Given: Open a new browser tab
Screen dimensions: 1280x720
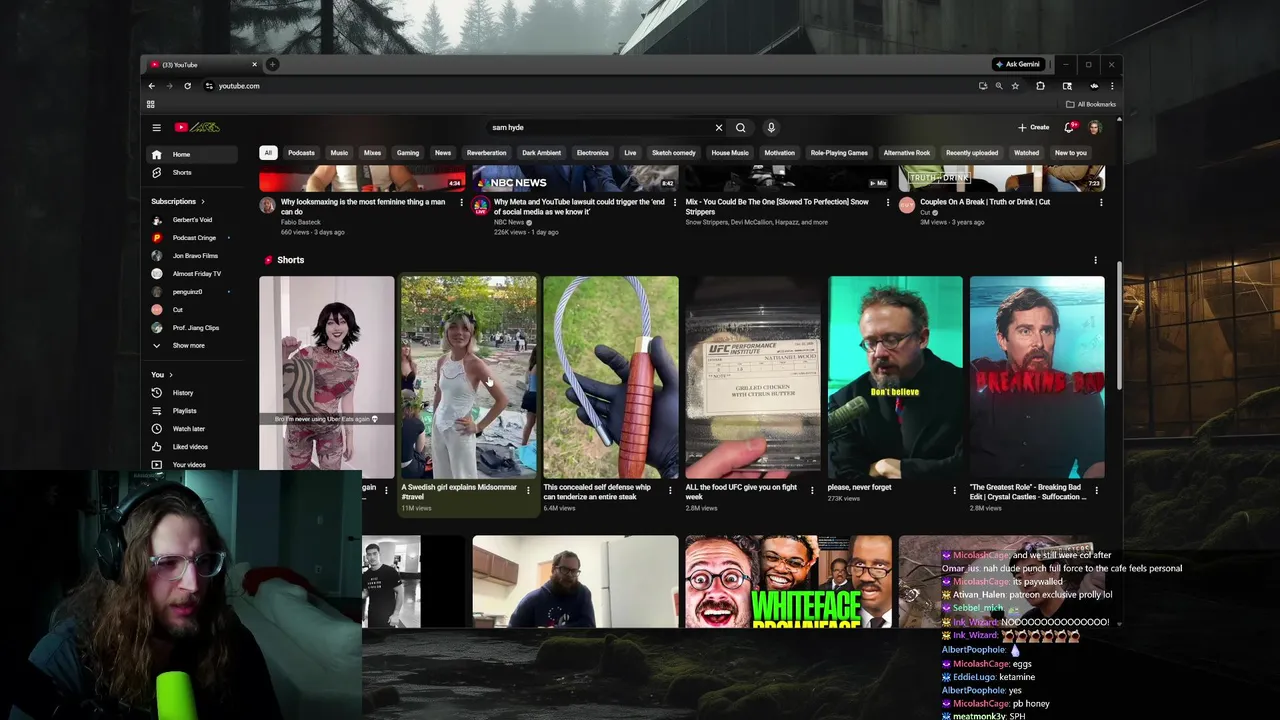Looking at the screenshot, I should (x=272, y=64).
